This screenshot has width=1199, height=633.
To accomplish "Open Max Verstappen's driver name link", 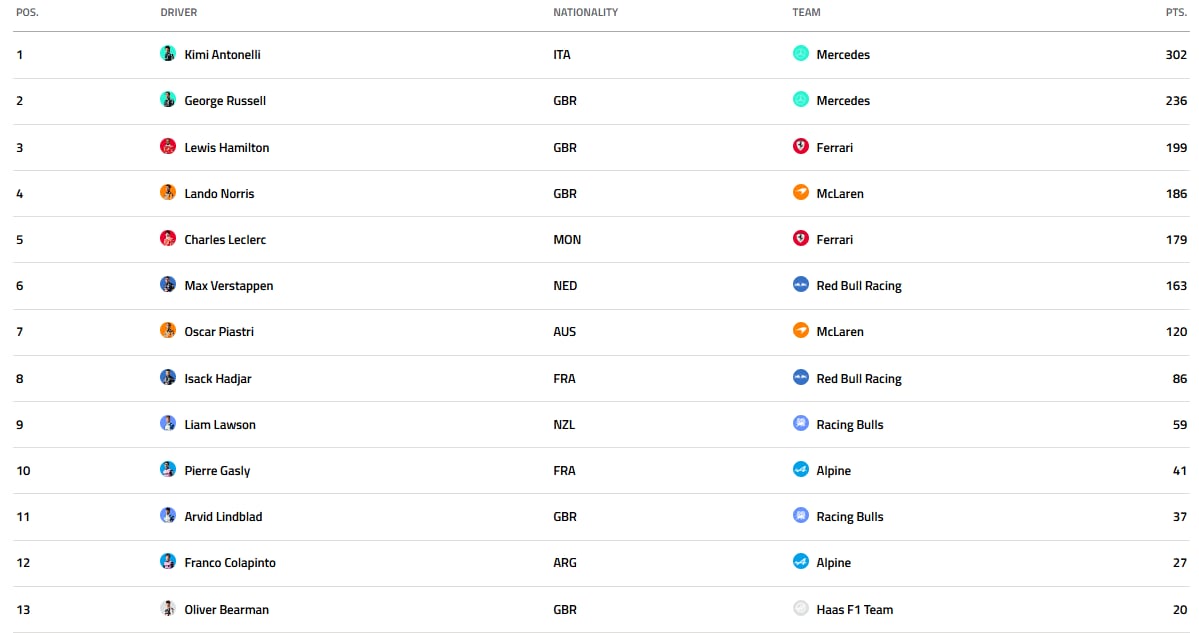I will 229,286.
